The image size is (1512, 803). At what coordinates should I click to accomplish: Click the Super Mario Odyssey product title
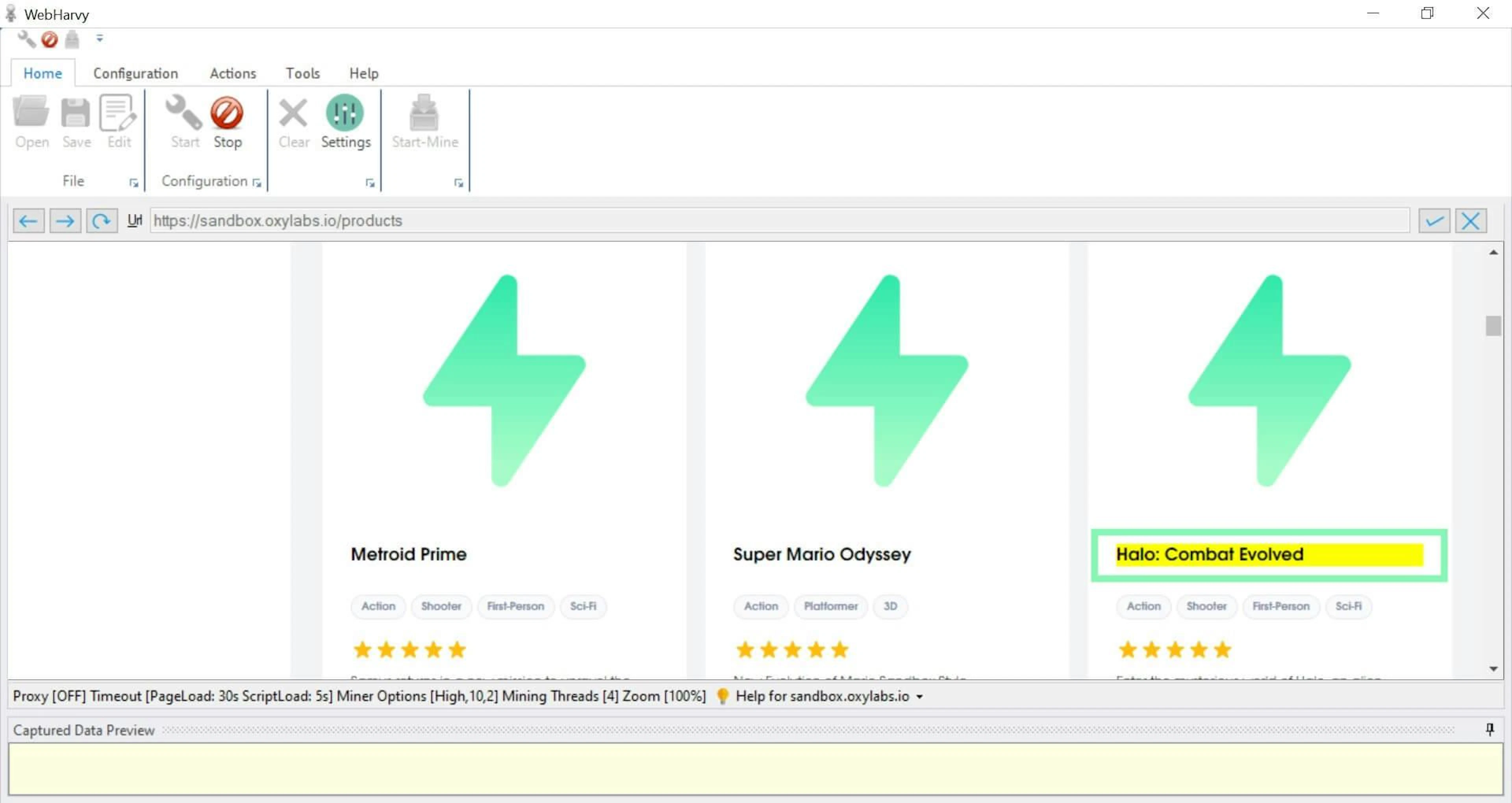click(822, 554)
